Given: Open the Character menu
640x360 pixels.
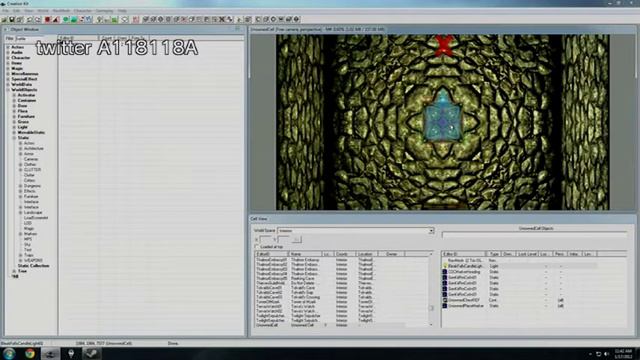Looking at the screenshot, I should coord(83,11).
